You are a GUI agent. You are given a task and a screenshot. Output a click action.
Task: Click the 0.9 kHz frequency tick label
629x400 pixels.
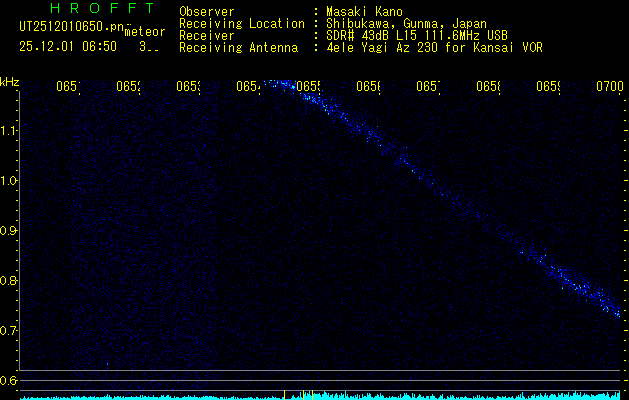click(8, 231)
